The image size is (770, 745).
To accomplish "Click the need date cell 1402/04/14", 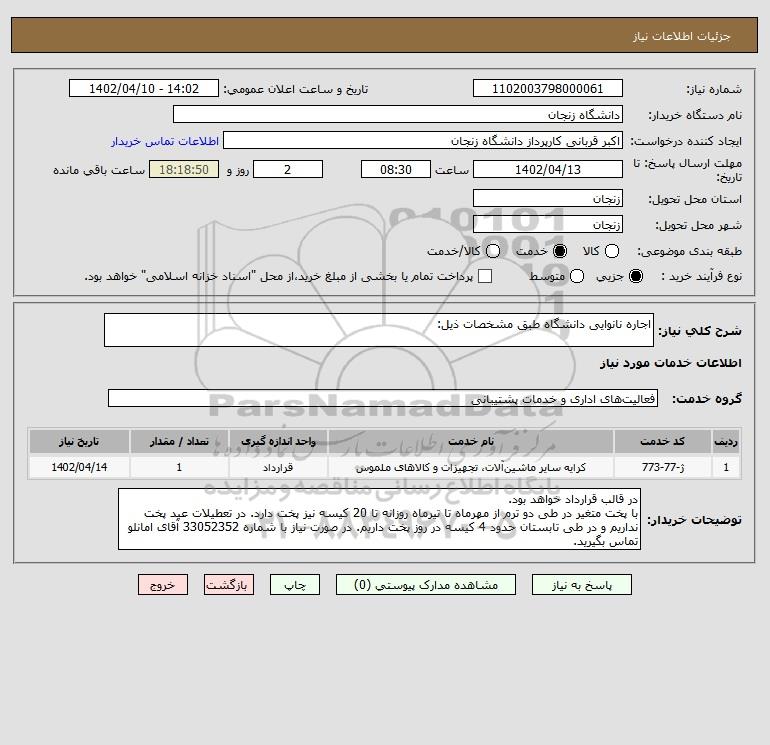I will [79, 467].
